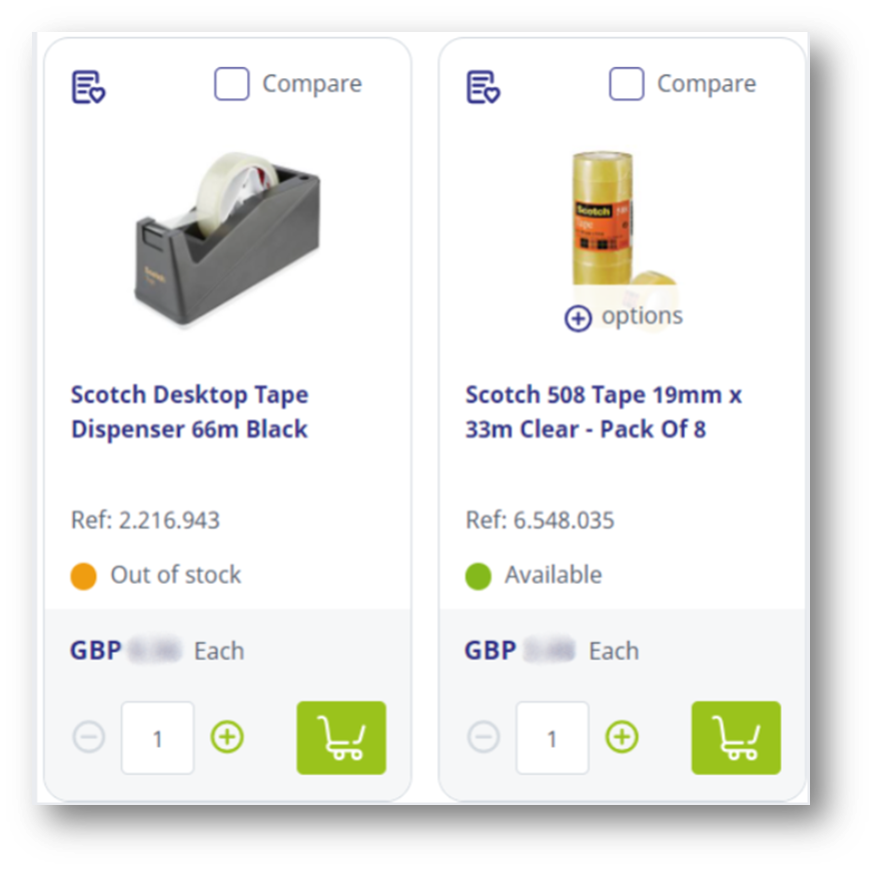
Task: Add Scotch Desktop Tape Dispenser to wishlist icon
Action: (x=89, y=87)
